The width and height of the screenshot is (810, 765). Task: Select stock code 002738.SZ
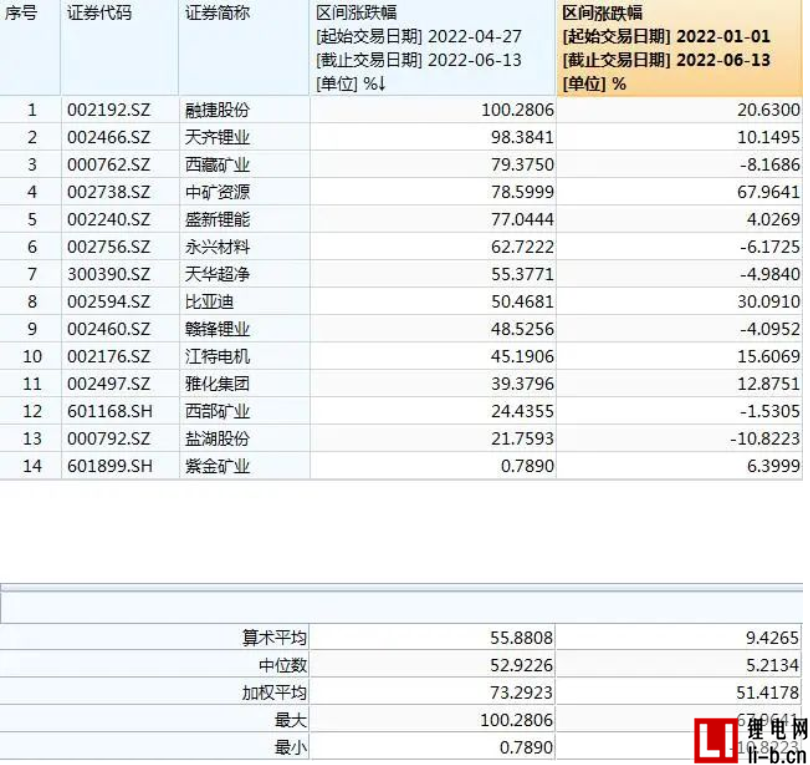108,192
